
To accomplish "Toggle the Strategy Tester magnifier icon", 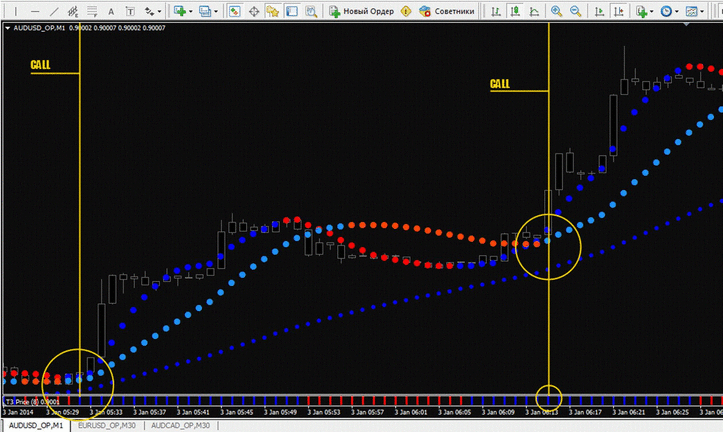I will 311,11.
